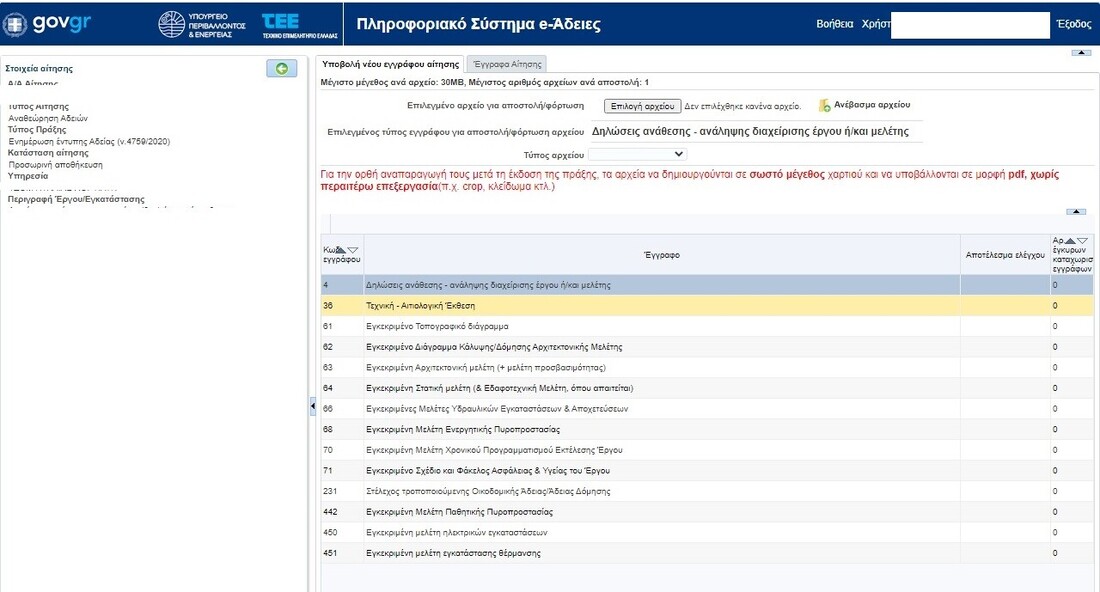Open the Βοήθεια help link
This screenshot has height=592, width=1100.
835,24
